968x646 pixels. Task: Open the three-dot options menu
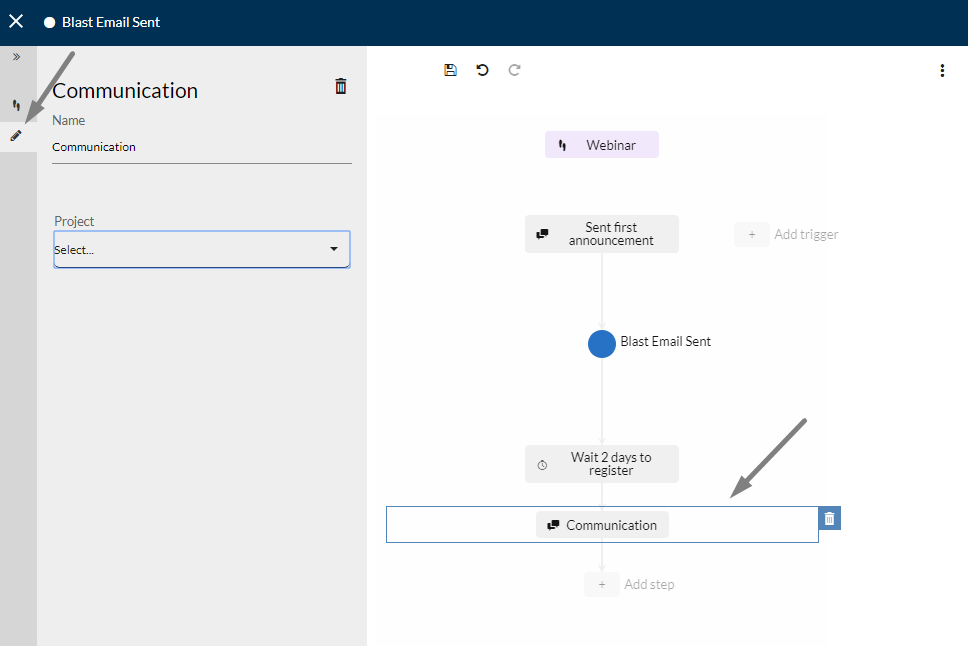click(x=942, y=70)
